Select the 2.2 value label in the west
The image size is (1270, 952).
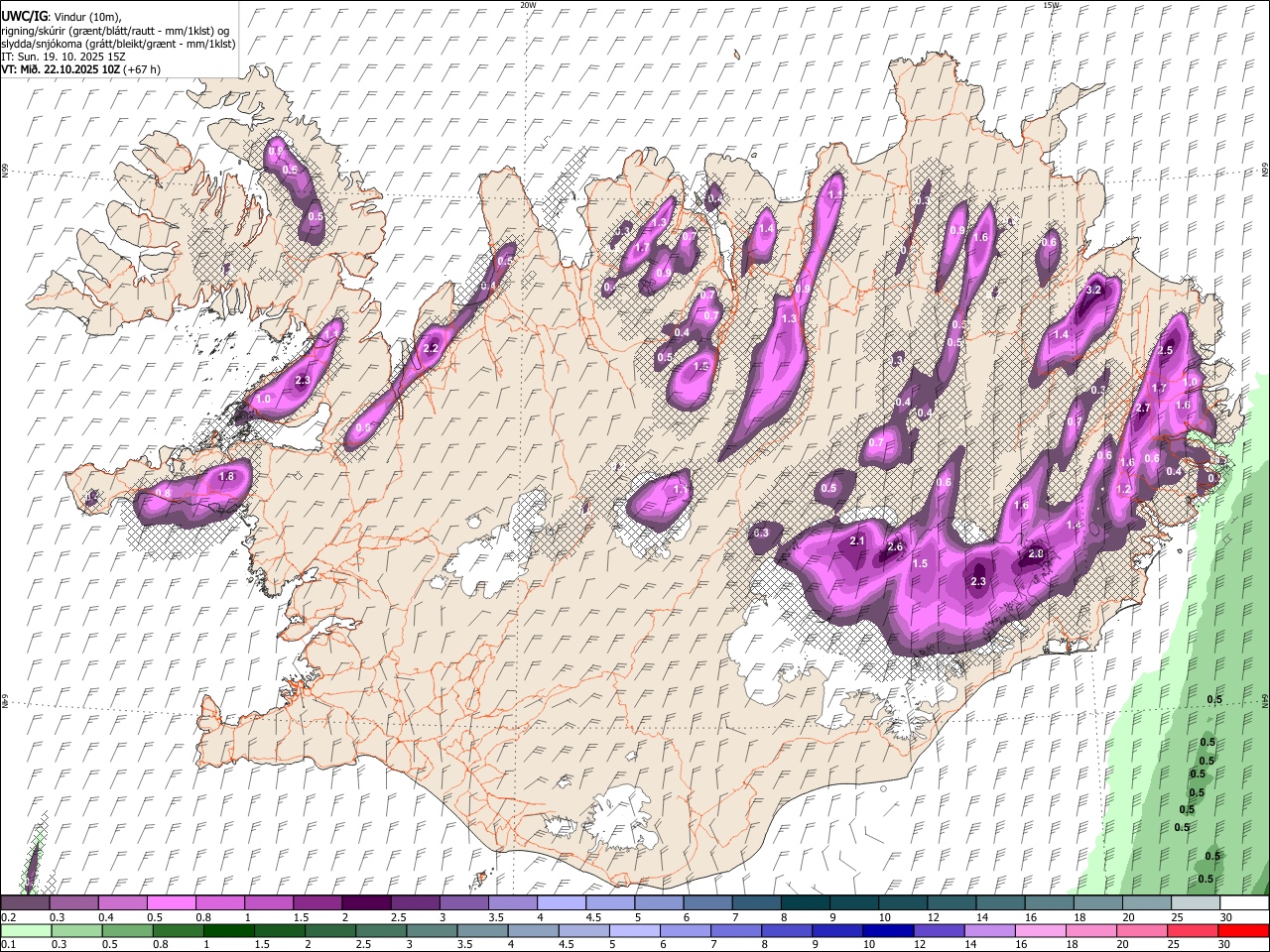tap(431, 349)
